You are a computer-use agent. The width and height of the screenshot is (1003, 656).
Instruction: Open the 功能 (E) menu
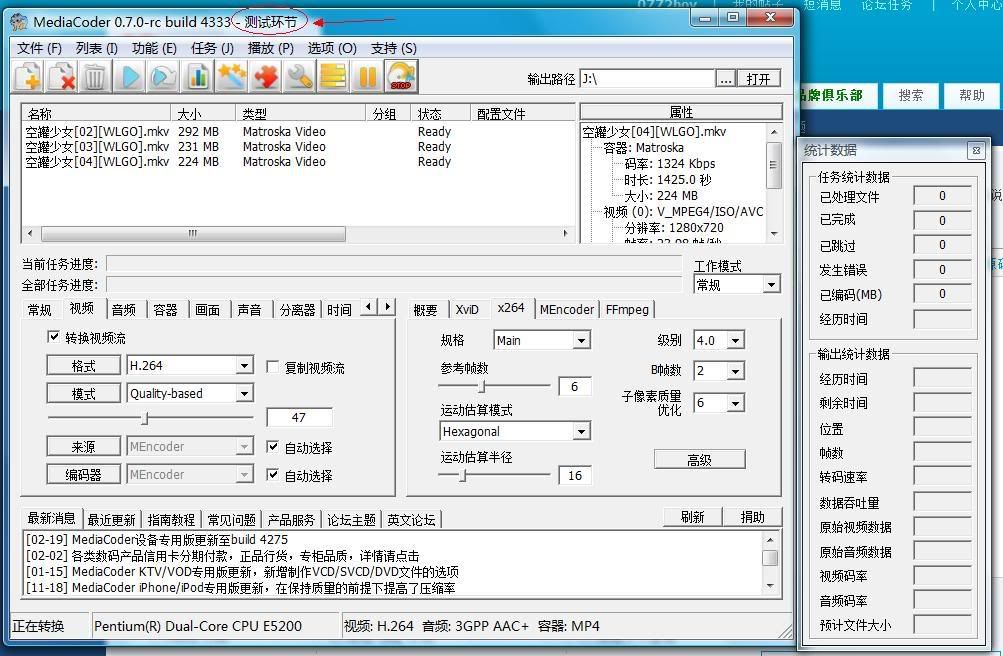(x=154, y=48)
